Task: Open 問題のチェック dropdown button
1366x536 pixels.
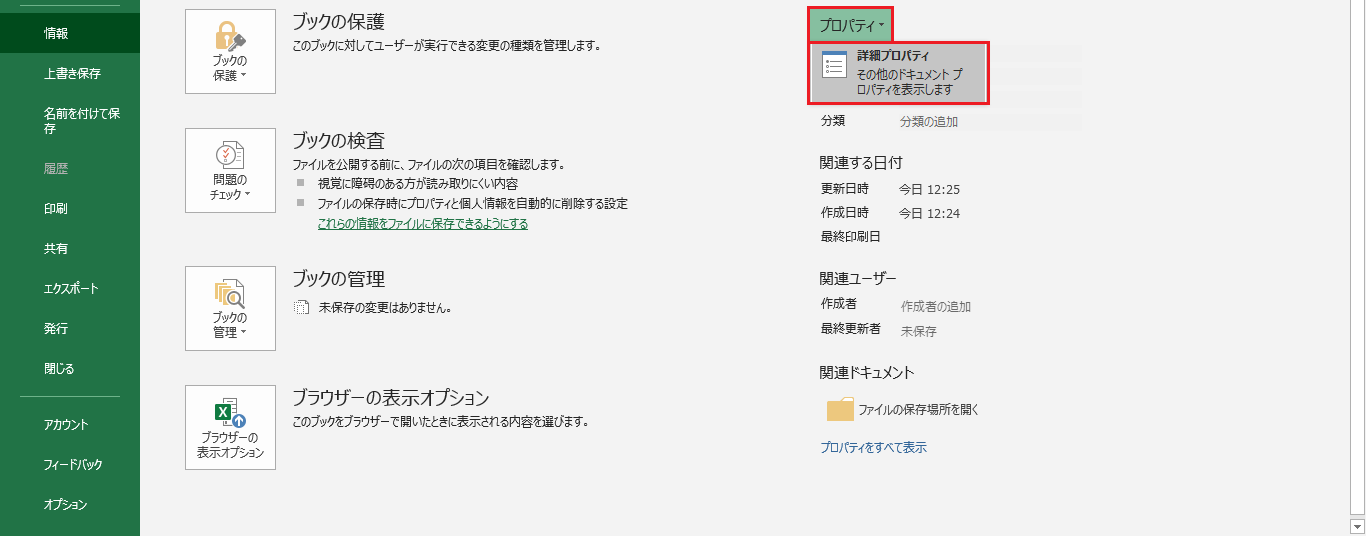Action: [x=230, y=170]
